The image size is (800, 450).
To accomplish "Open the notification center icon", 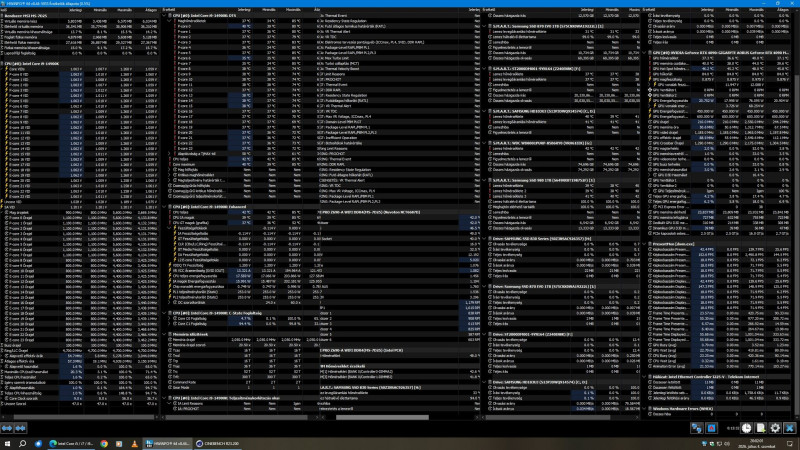I will click(790, 444).
